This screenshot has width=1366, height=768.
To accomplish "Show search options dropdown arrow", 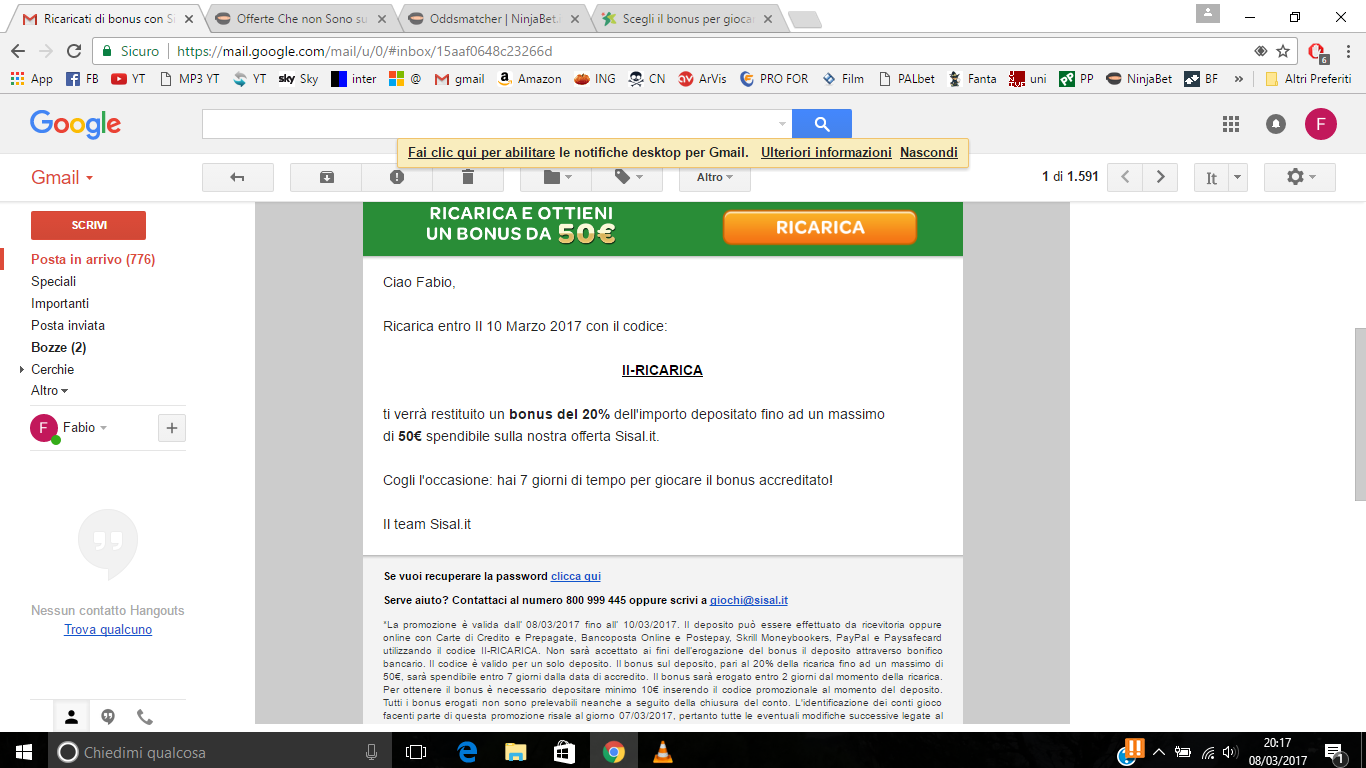I will 782,124.
